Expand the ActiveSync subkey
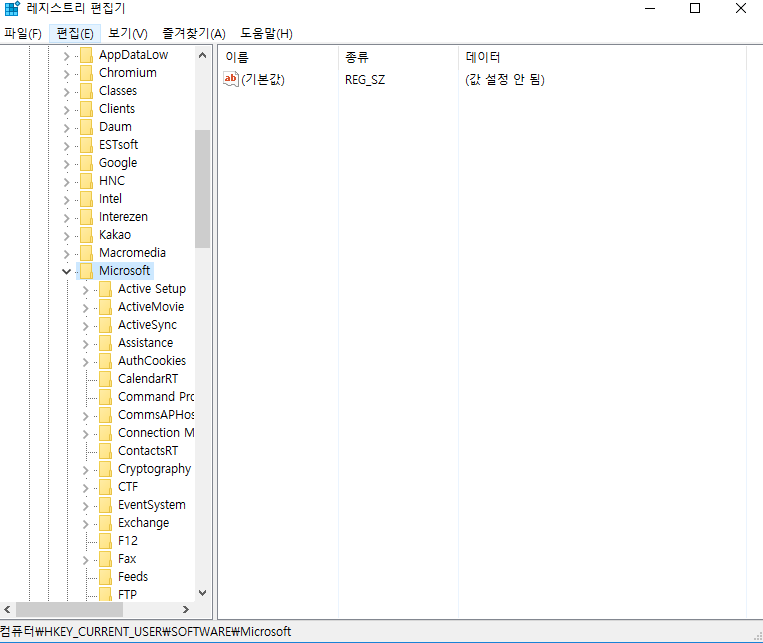Screen dimensions: 763x643 (86, 326)
